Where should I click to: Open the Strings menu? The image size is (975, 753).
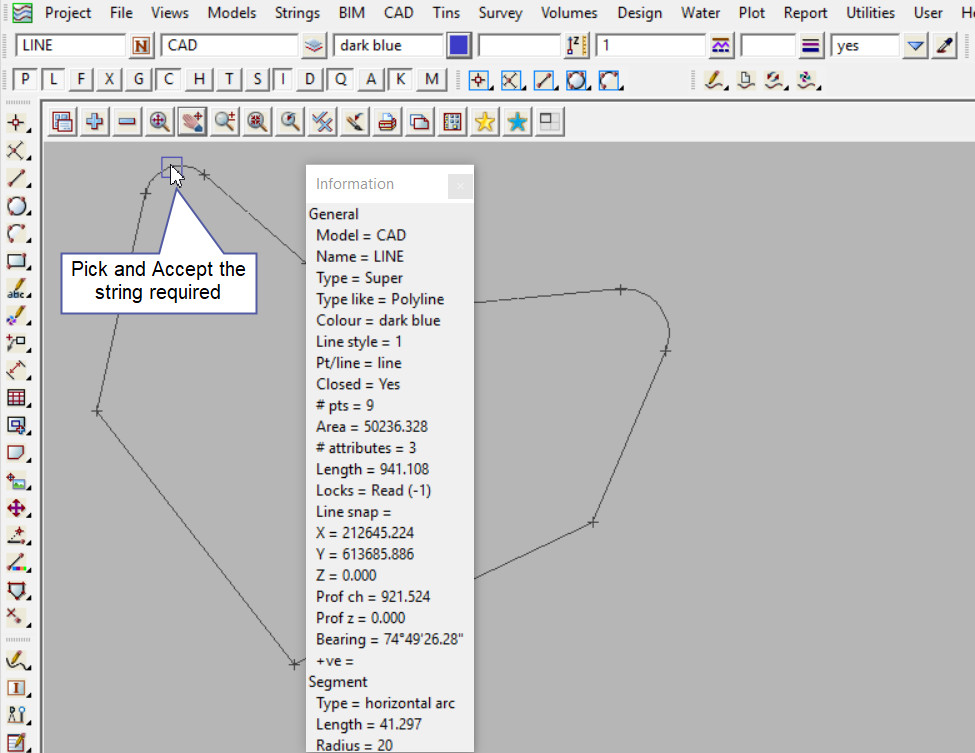[297, 13]
